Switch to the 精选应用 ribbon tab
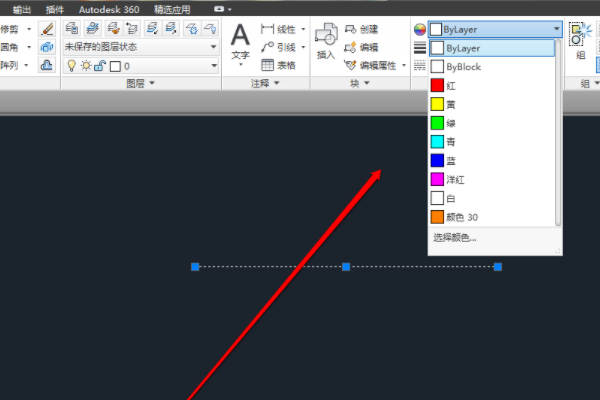Screen dimensions: 600x400 172,9
